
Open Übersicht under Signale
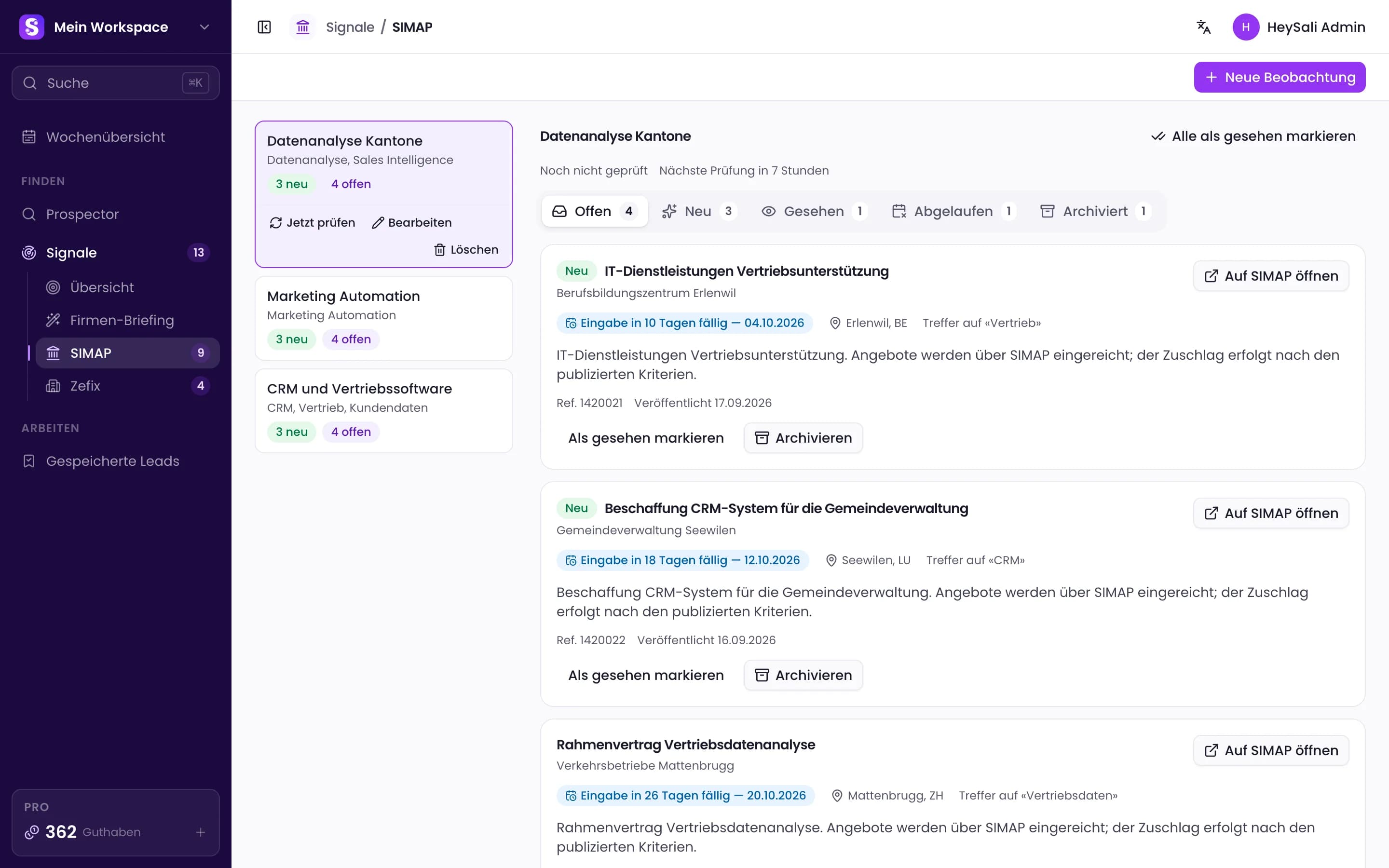pos(127,287)
